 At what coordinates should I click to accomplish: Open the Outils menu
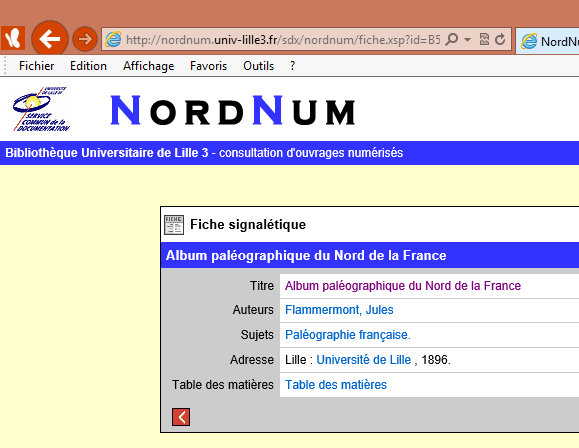pos(258,66)
